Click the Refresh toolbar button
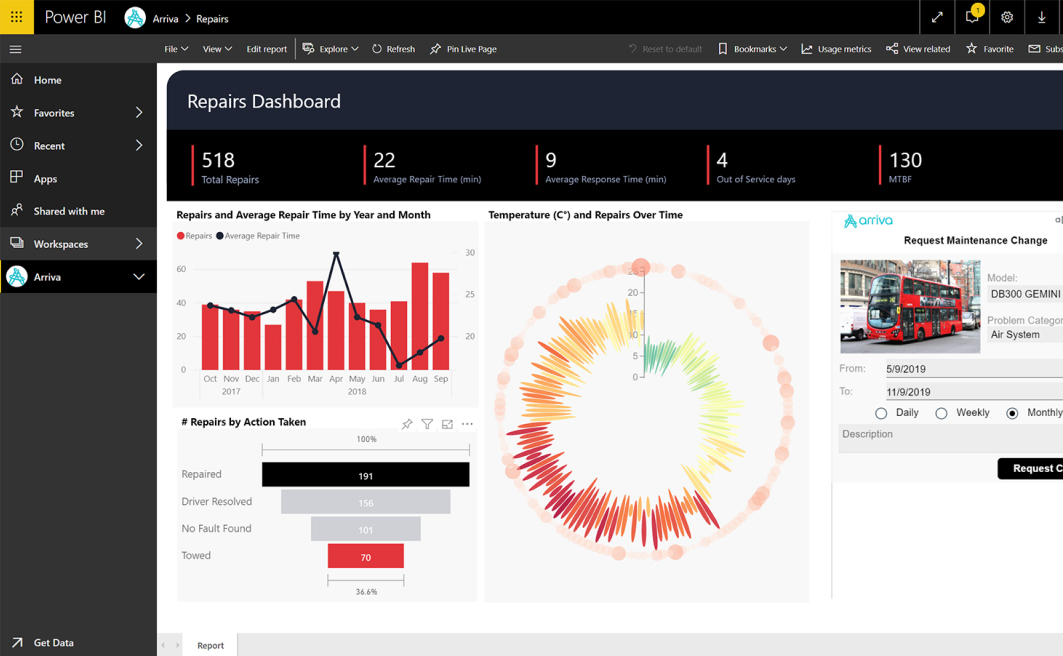The height and width of the screenshot is (656, 1063). [x=393, y=49]
